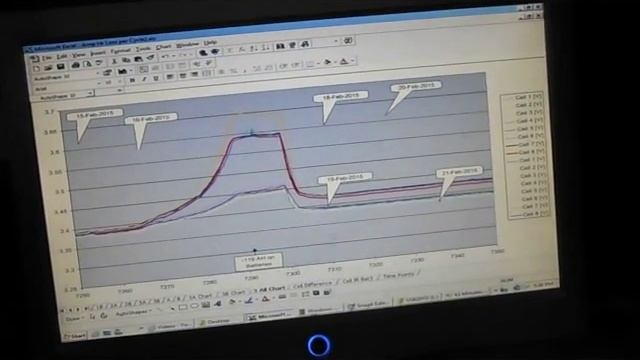
Task: Click Cell 8 [V] legend entry with red line
Action: pyautogui.click(x=525, y=152)
